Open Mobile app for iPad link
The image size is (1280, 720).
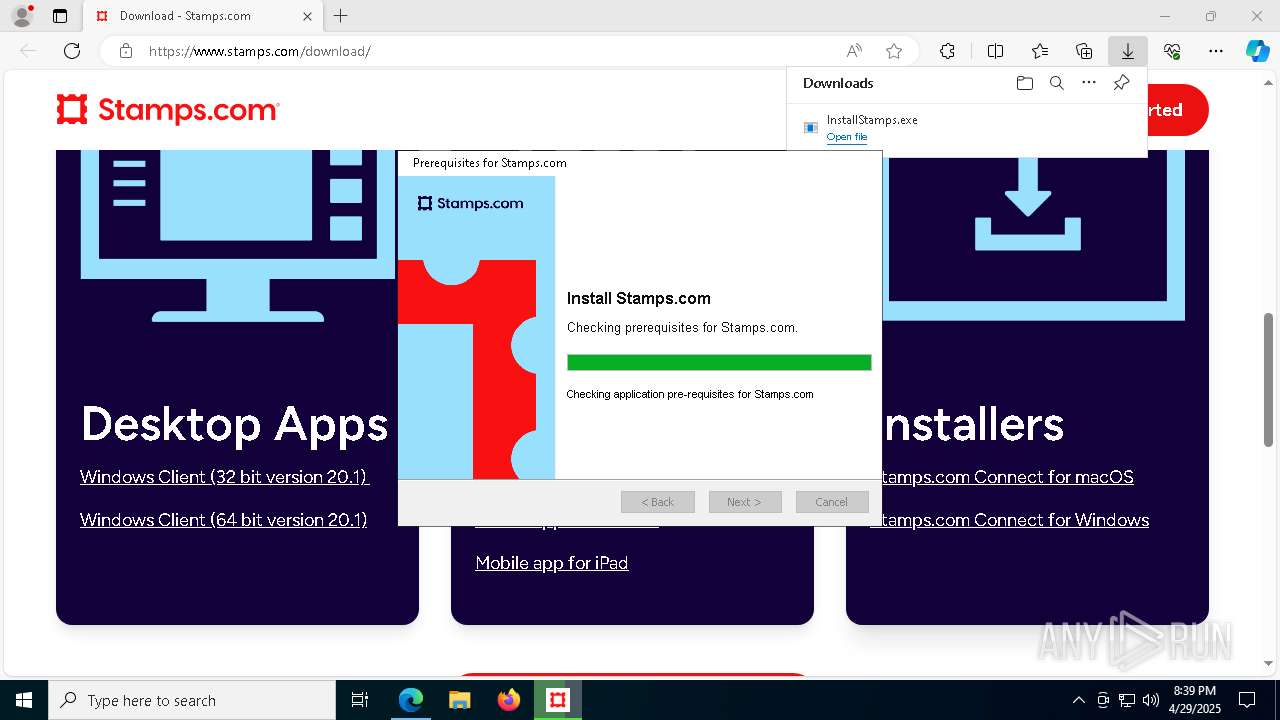click(x=552, y=563)
